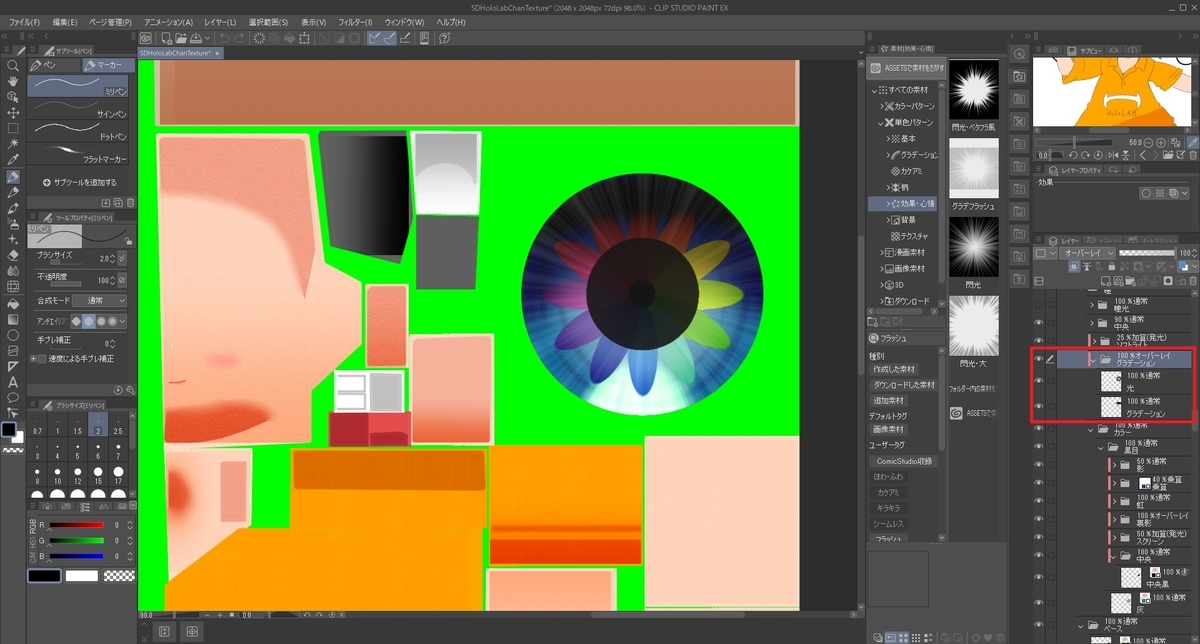
Task: Filter by ComicStudio収録 tag
Action: tap(904, 461)
